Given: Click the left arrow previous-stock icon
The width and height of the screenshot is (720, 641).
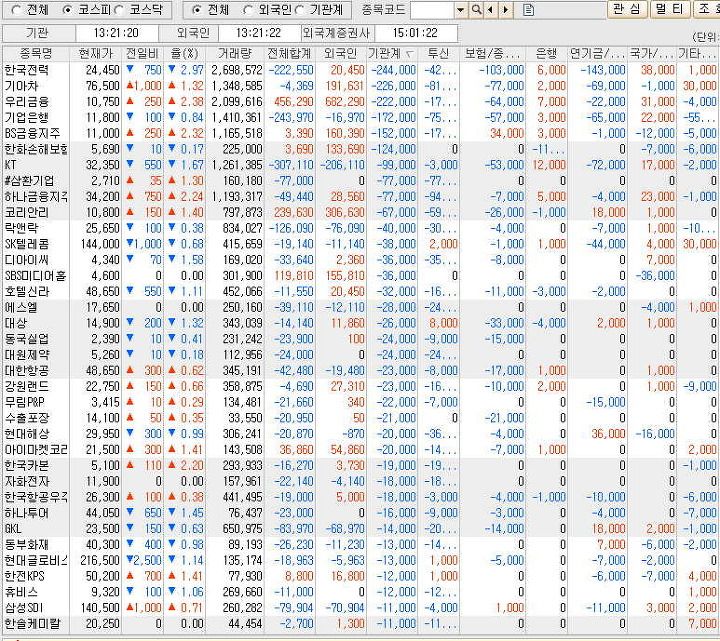Looking at the screenshot, I should point(491,10).
